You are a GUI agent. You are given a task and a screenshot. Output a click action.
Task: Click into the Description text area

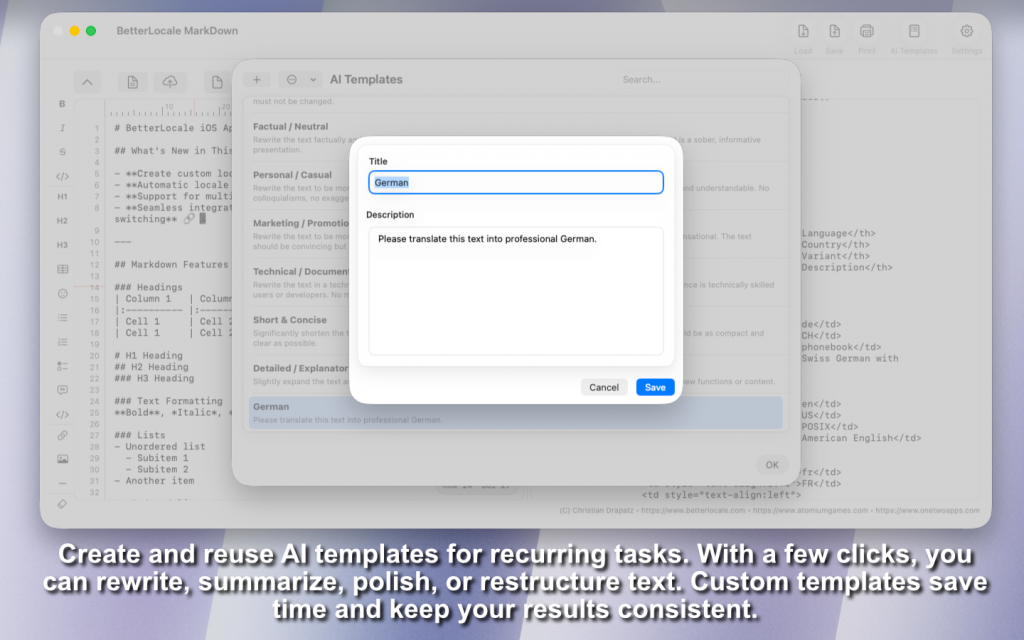515,290
